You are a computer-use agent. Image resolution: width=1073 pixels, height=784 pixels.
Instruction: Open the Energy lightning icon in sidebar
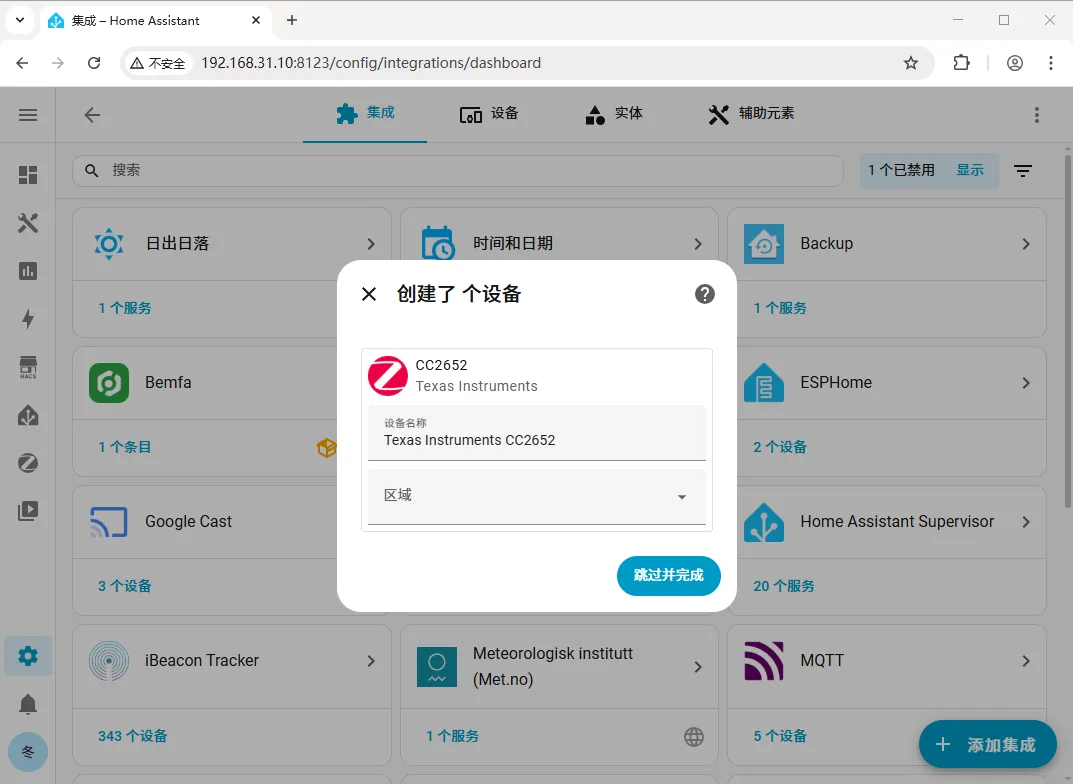28,319
